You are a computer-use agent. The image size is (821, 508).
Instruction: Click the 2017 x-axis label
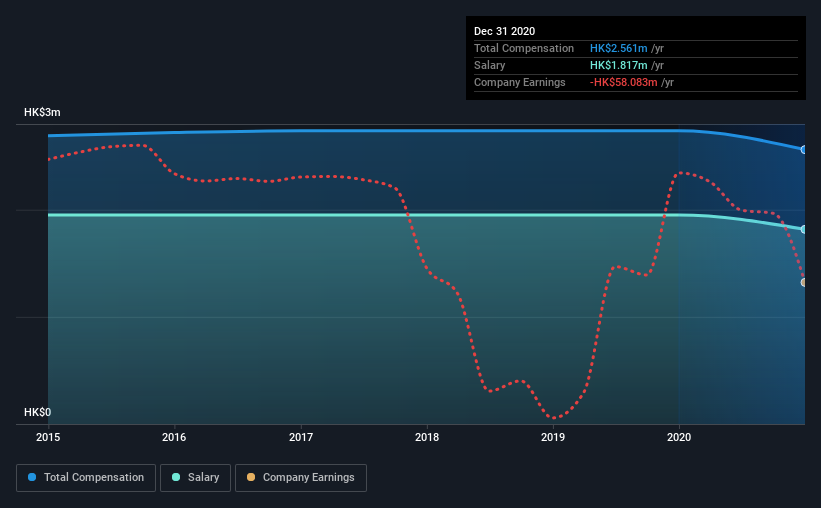coord(301,437)
